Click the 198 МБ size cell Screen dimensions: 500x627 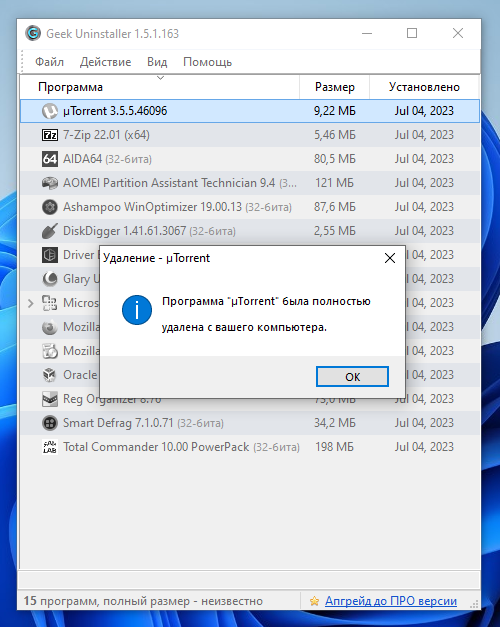click(334, 447)
